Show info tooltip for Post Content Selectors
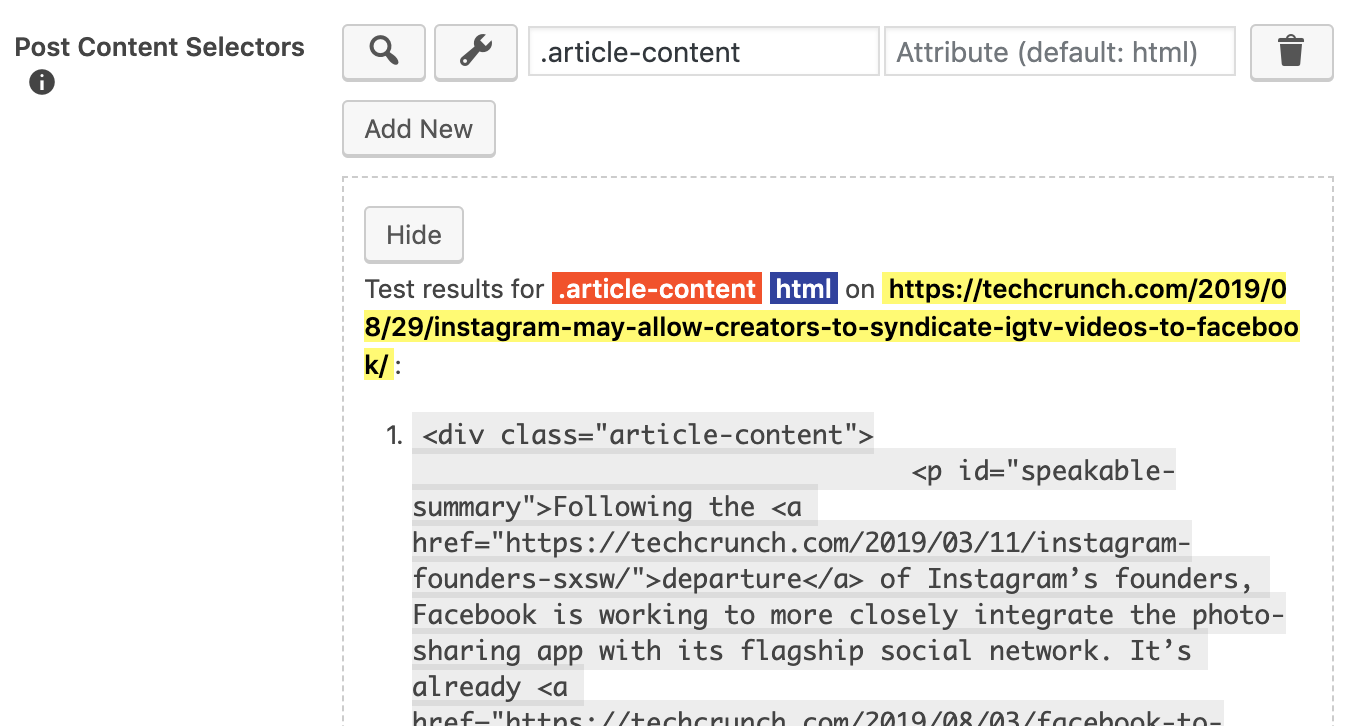 click(x=42, y=82)
